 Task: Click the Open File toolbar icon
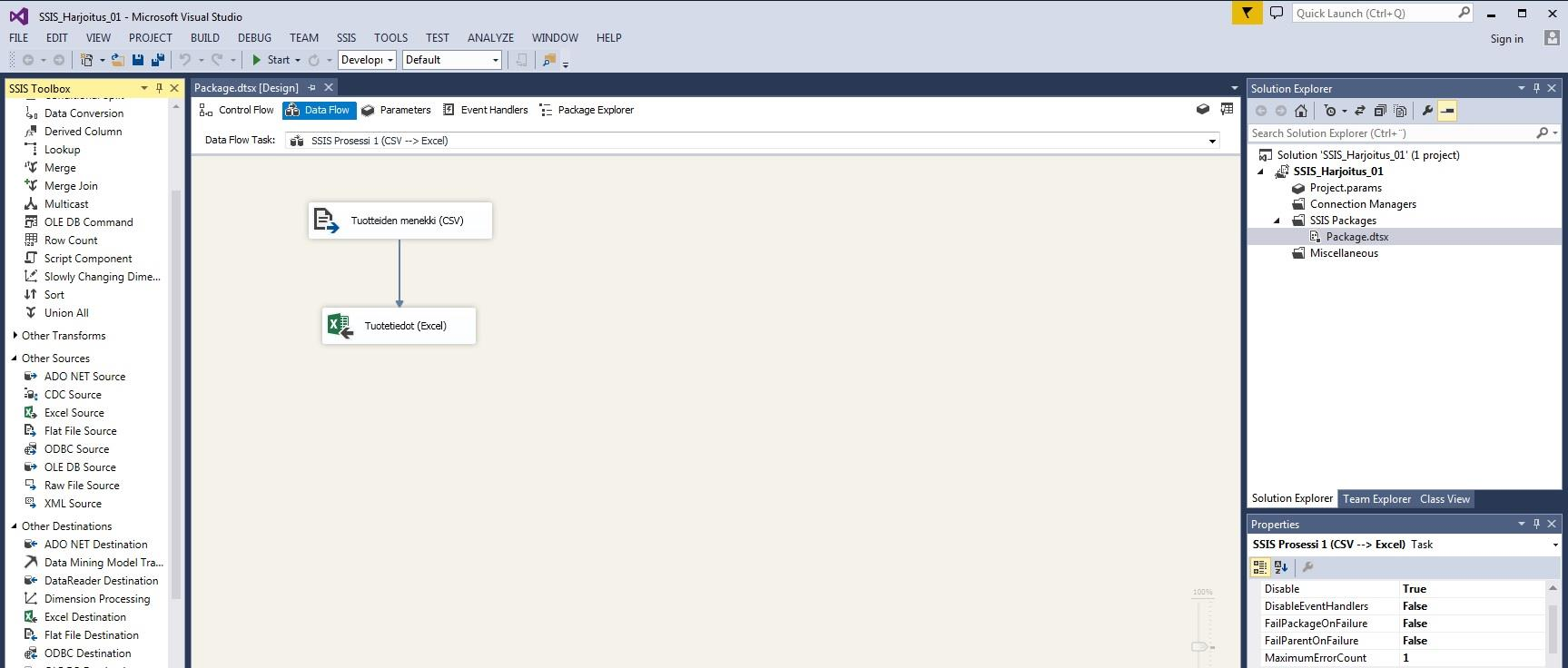point(118,60)
